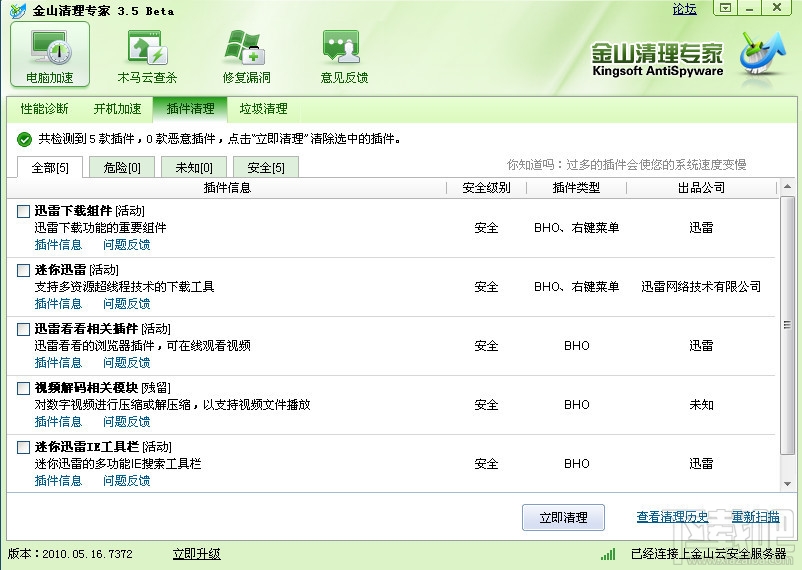Open 问题反馈 link for 视频解码相关模块
Viewport: 802px width, 570px height.
126,422
